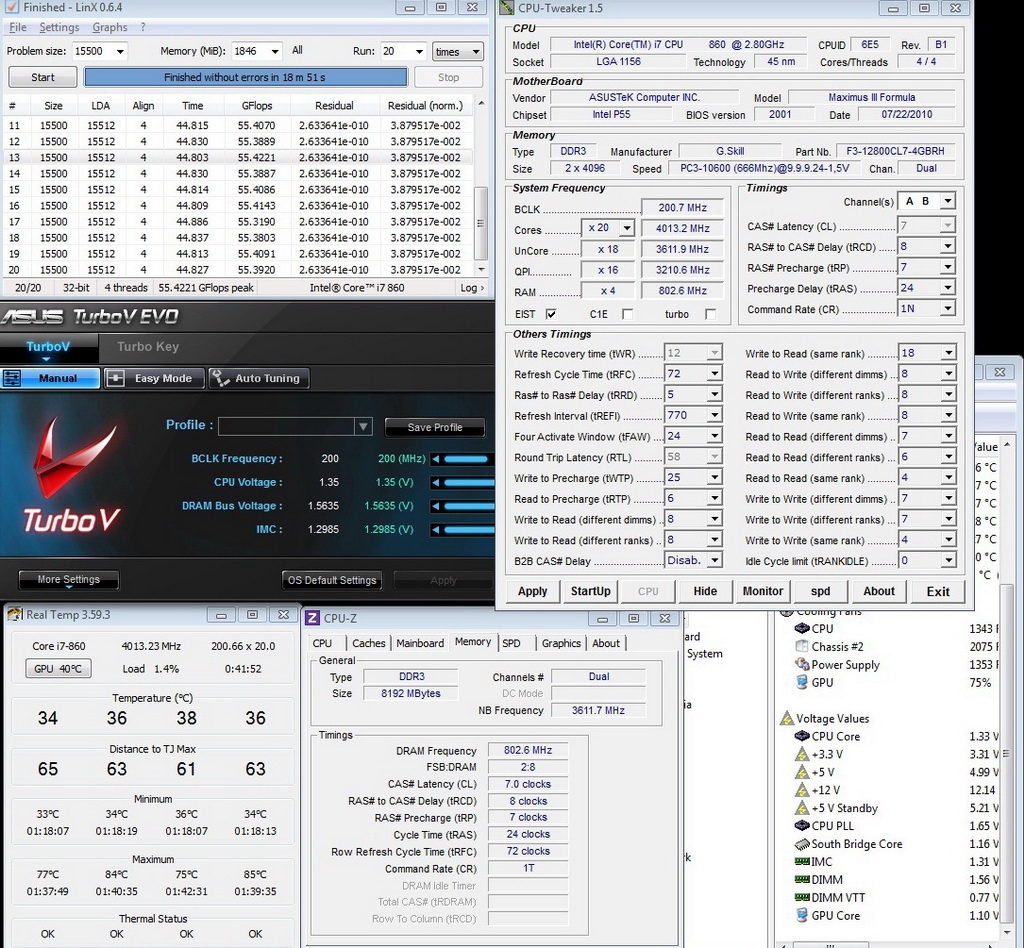Click the DIMM VTT voltage icon
The width and height of the screenshot is (1024, 948).
[x=802, y=898]
